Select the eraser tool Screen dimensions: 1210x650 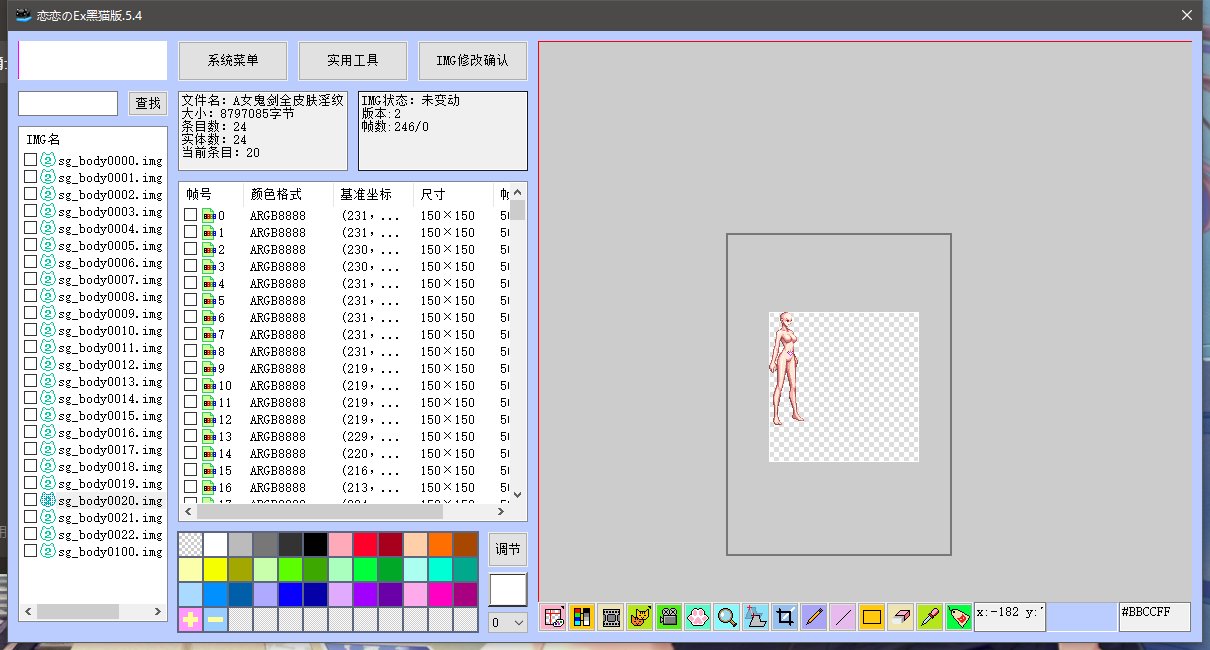(x=901, y=617)
